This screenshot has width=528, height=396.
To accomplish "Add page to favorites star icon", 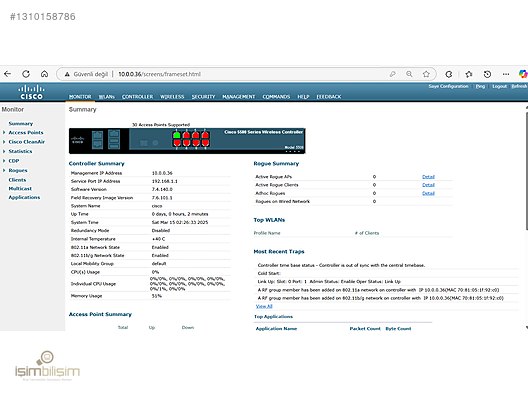I will tap(426, 74).
